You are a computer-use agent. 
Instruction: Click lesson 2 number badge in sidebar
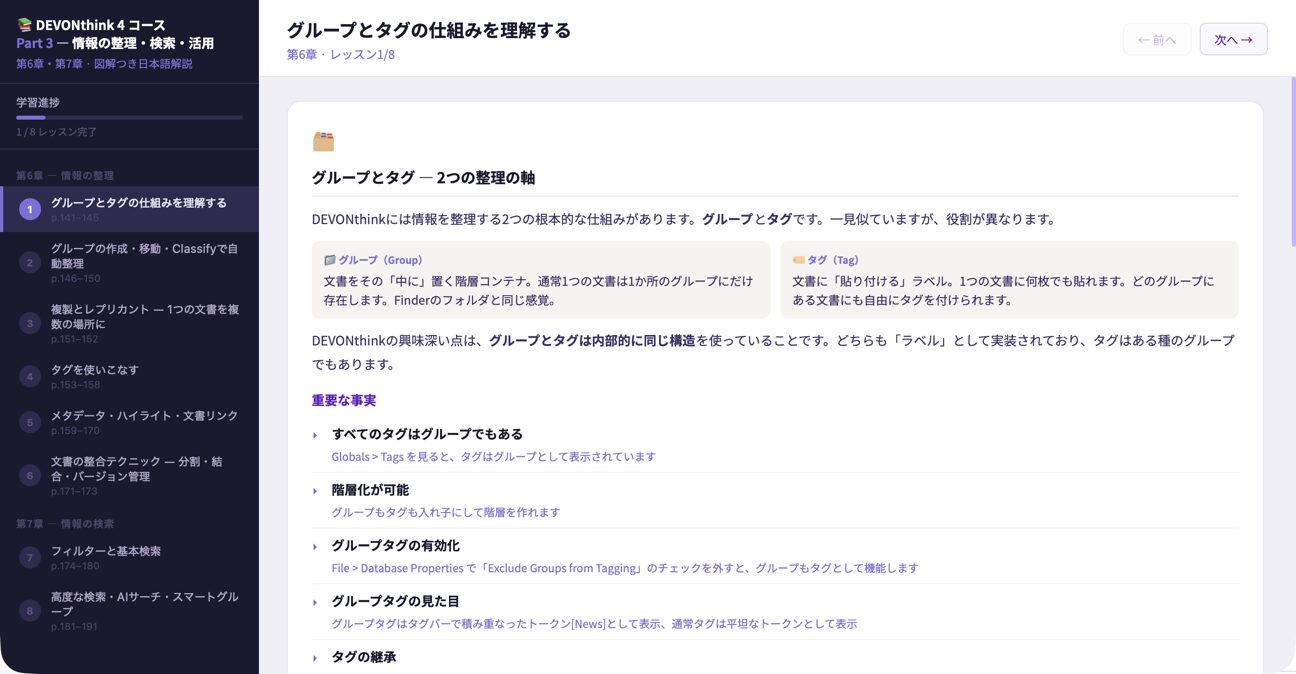point(30,263)
